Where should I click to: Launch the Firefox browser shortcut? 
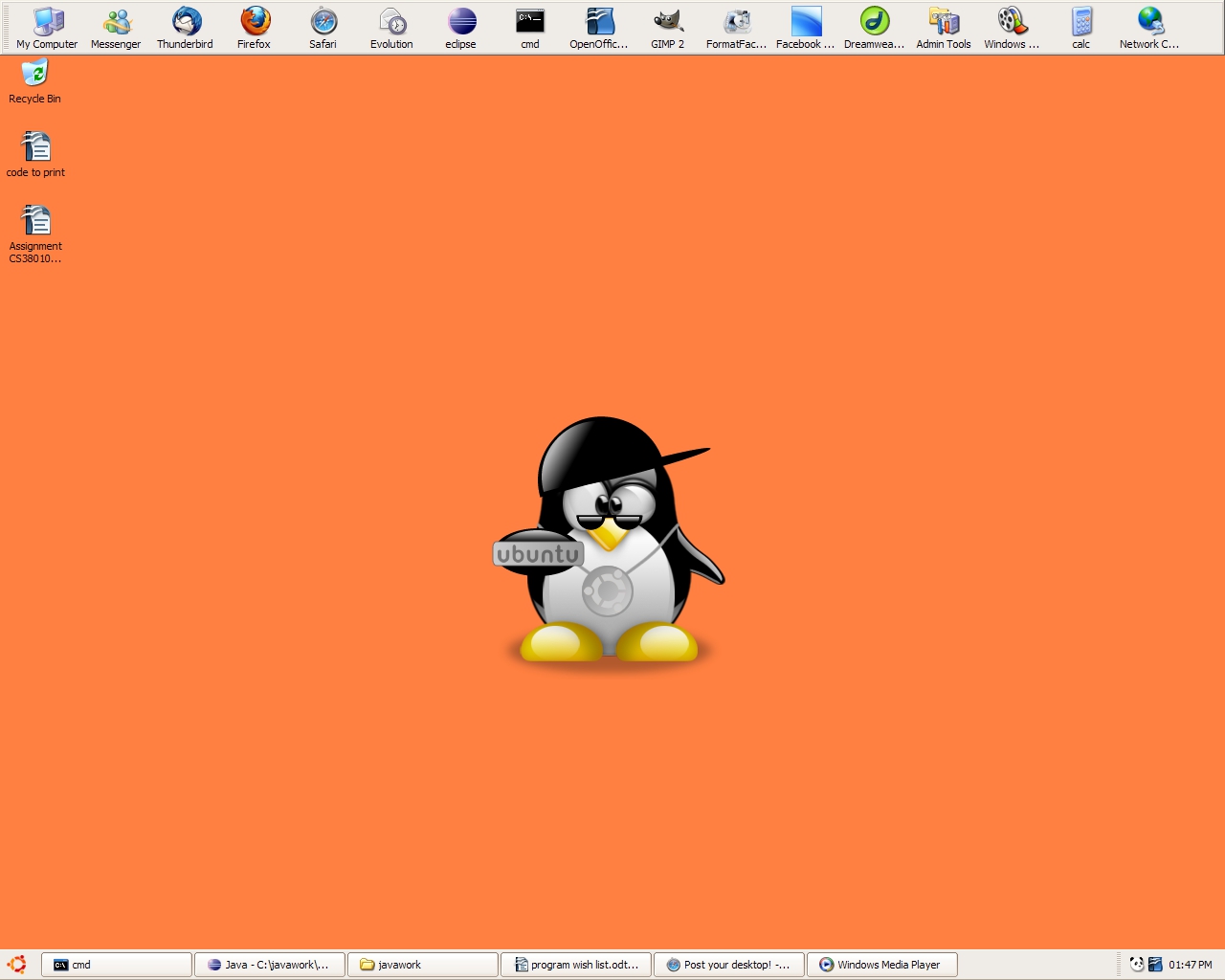(x=255, y=28)
